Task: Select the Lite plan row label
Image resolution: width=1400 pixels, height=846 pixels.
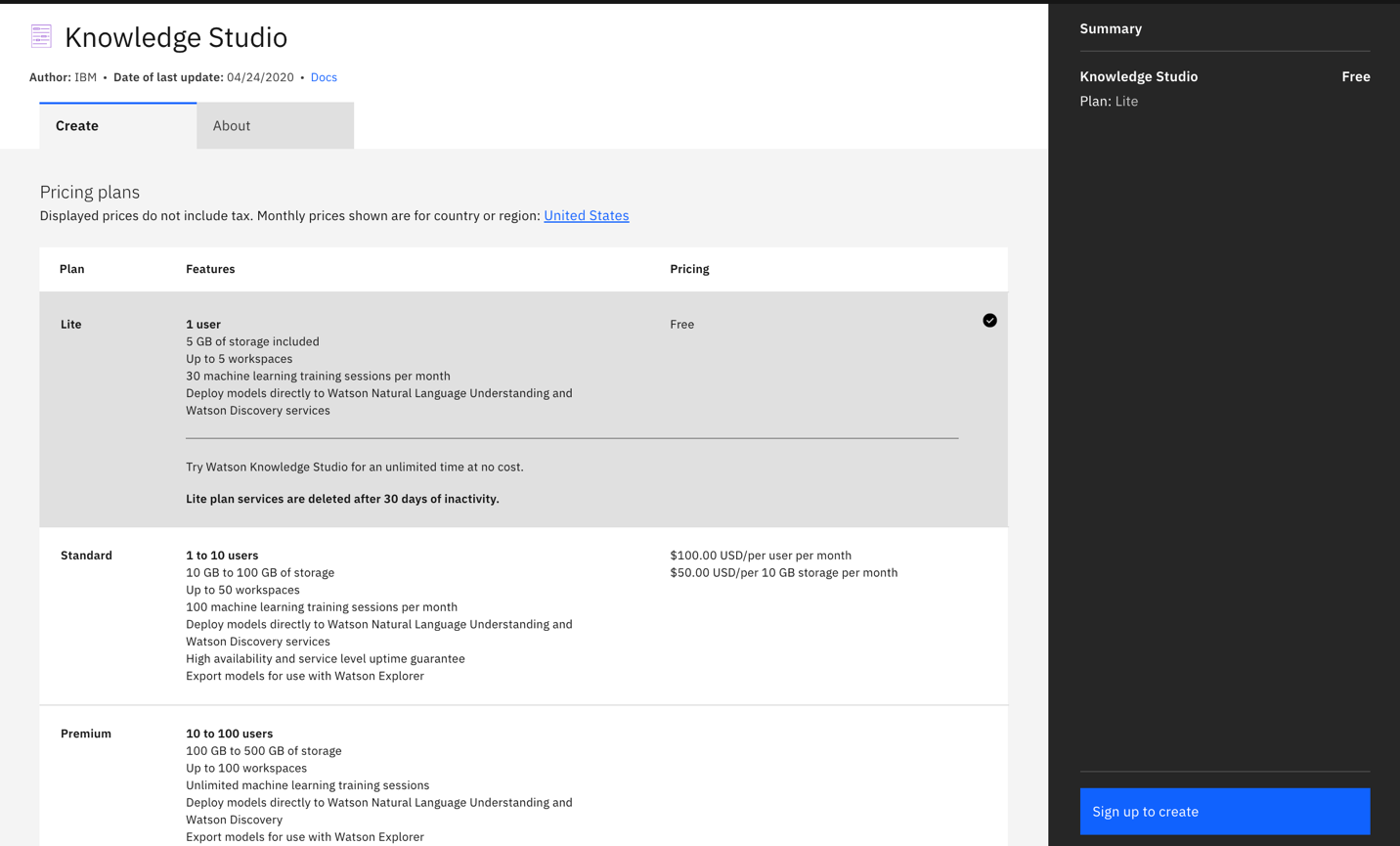Action: click(x=71, y=324)
